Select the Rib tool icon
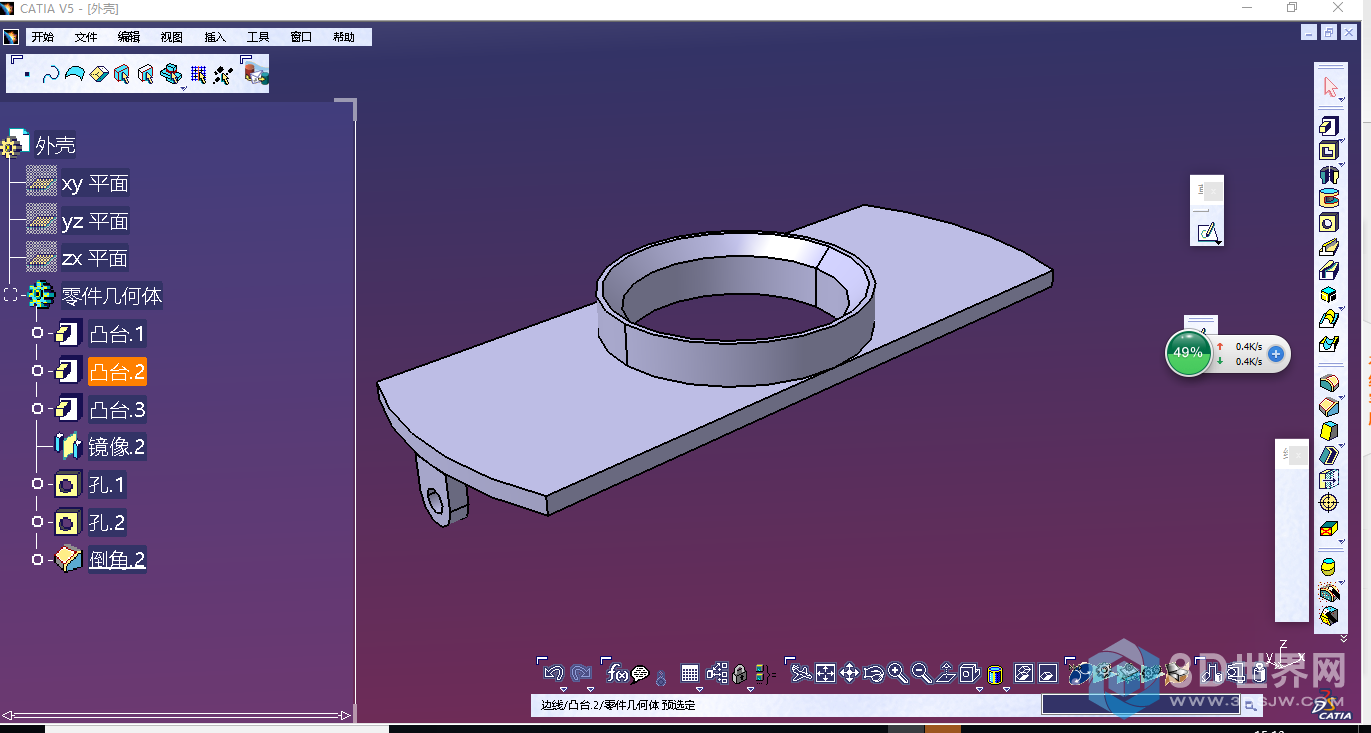The image size is (1371, 733). [1328, 247]
